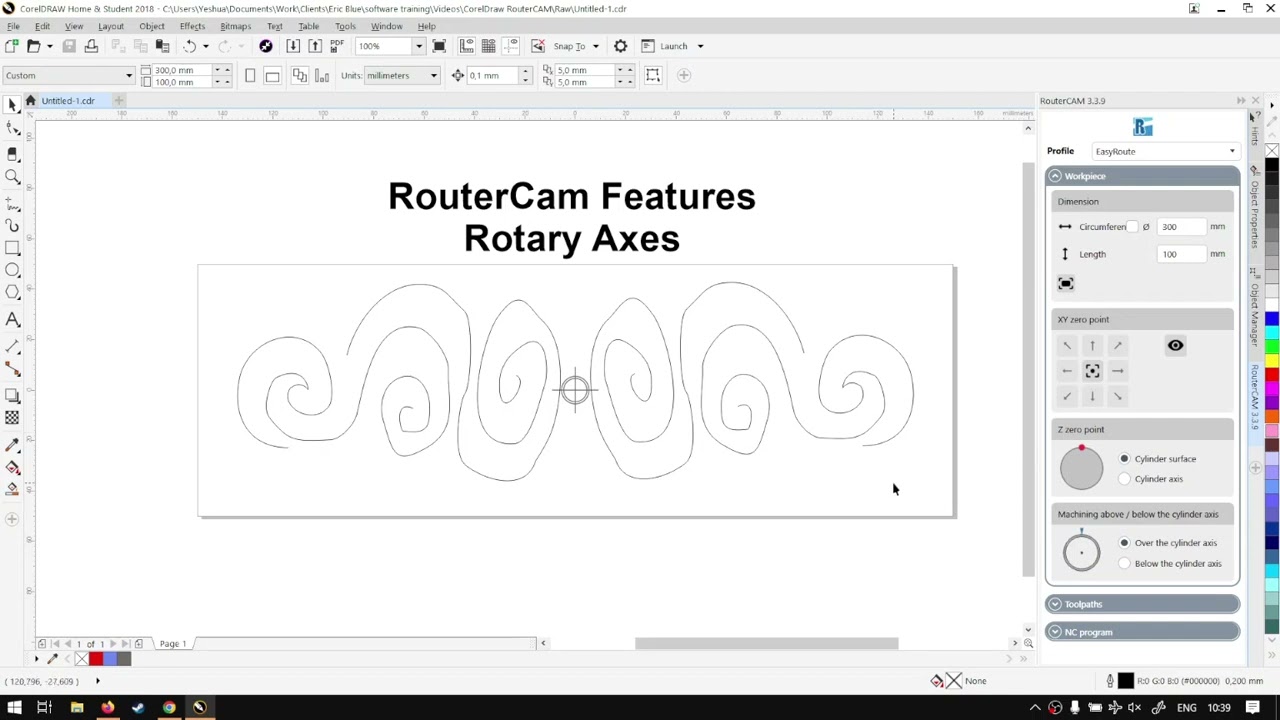Toggle the XY zero point eye visibility
This screenshot has width=1280, height=720.
pos(1175,346)
